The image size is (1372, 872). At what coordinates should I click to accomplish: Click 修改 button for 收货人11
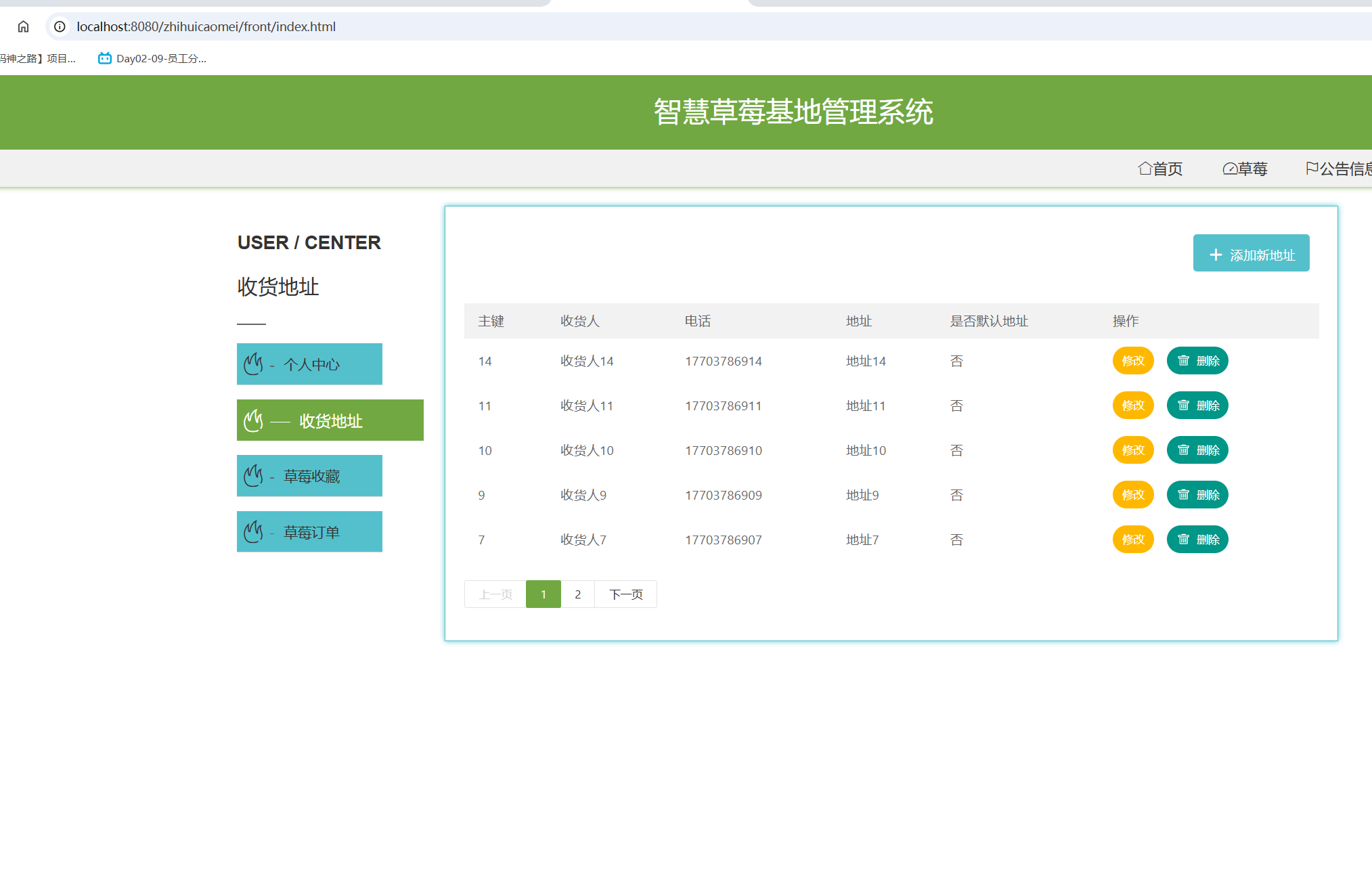(1133, 405)
